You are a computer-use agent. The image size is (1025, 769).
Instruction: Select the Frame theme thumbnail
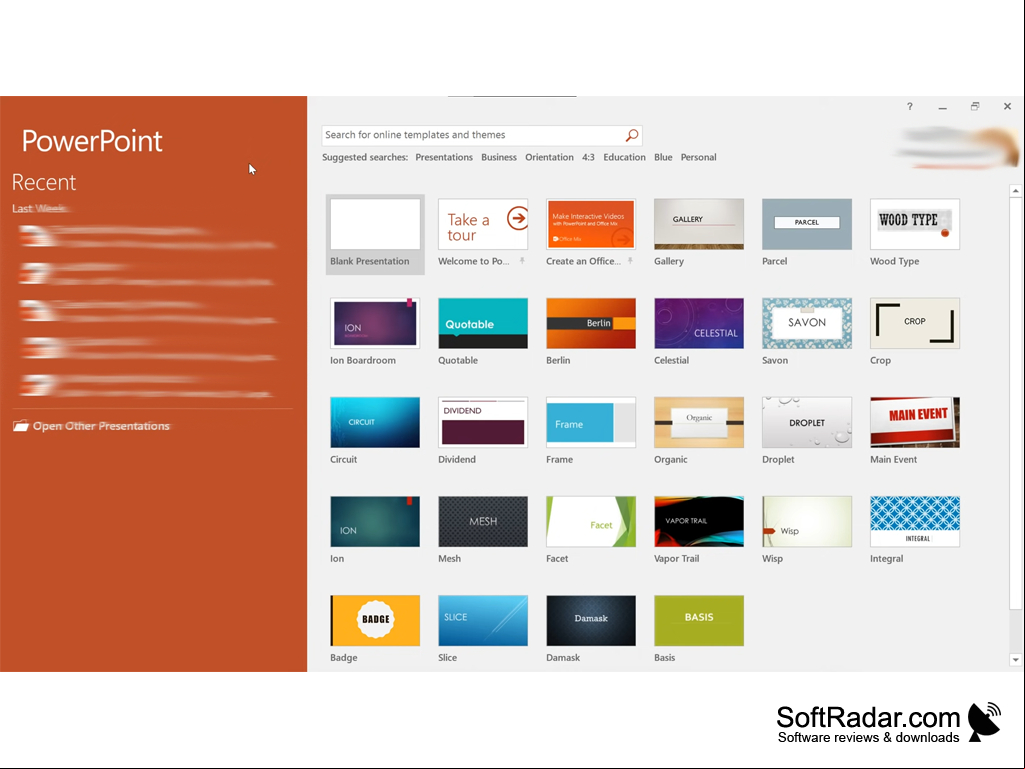591,422
